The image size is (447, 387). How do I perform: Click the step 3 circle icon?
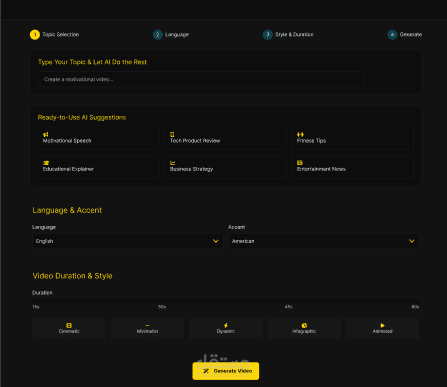click(267, 35)
